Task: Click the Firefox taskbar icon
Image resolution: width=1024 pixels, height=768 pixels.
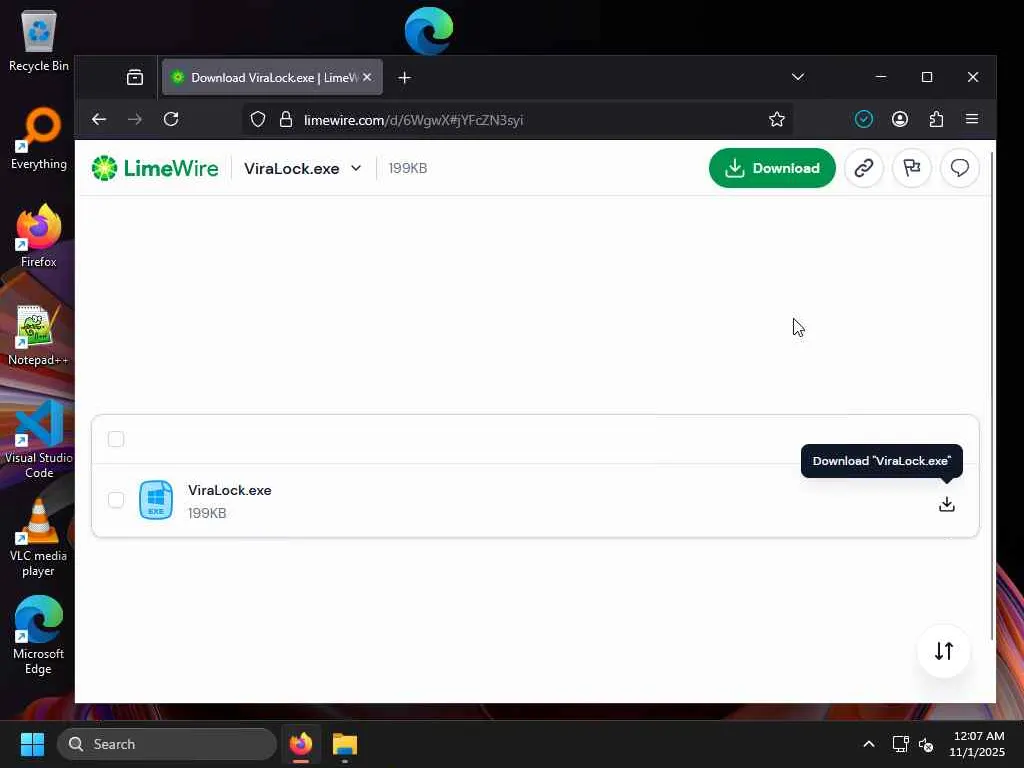Action: pos(301,744)
